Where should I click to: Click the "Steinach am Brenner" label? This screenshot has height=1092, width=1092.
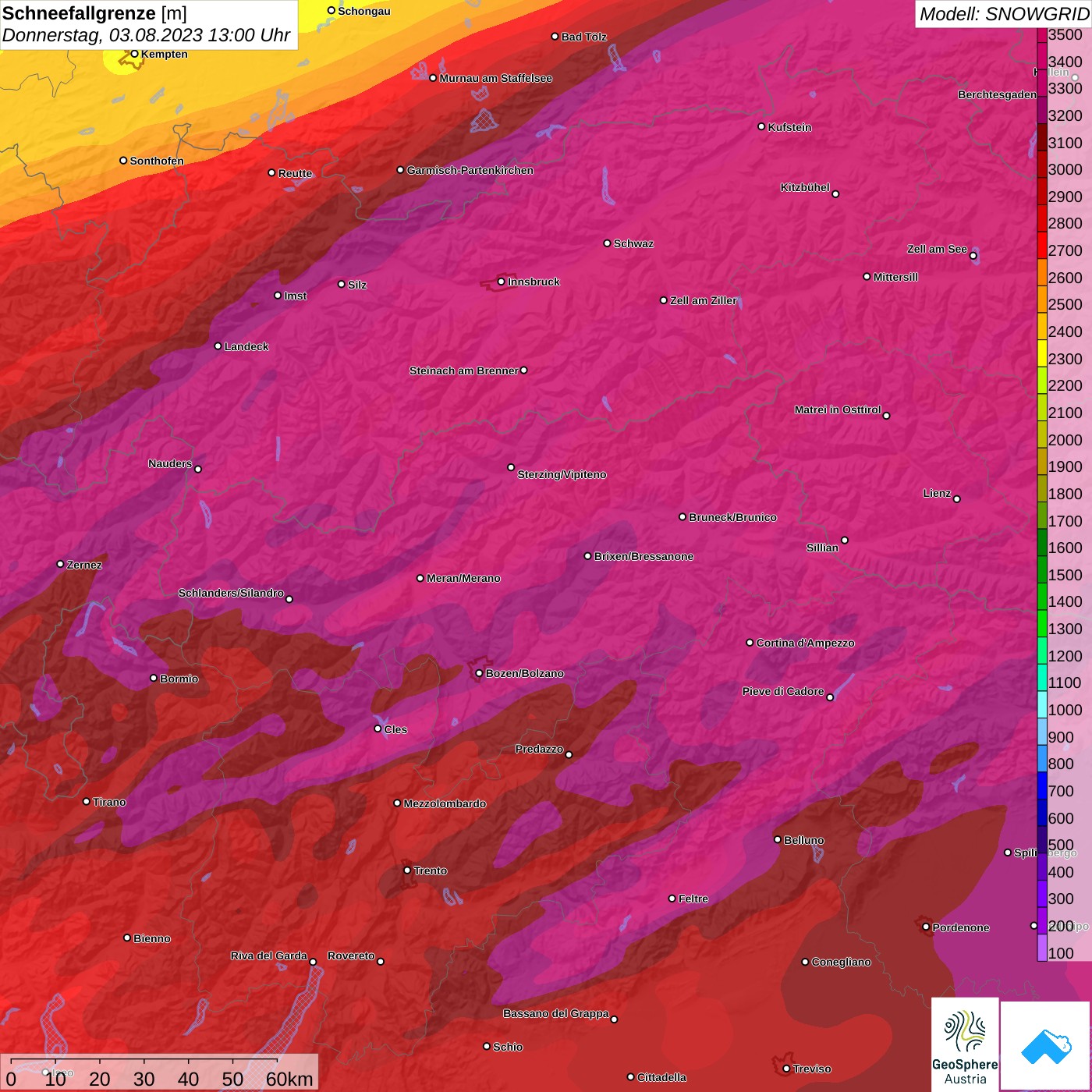coord(464,370)
